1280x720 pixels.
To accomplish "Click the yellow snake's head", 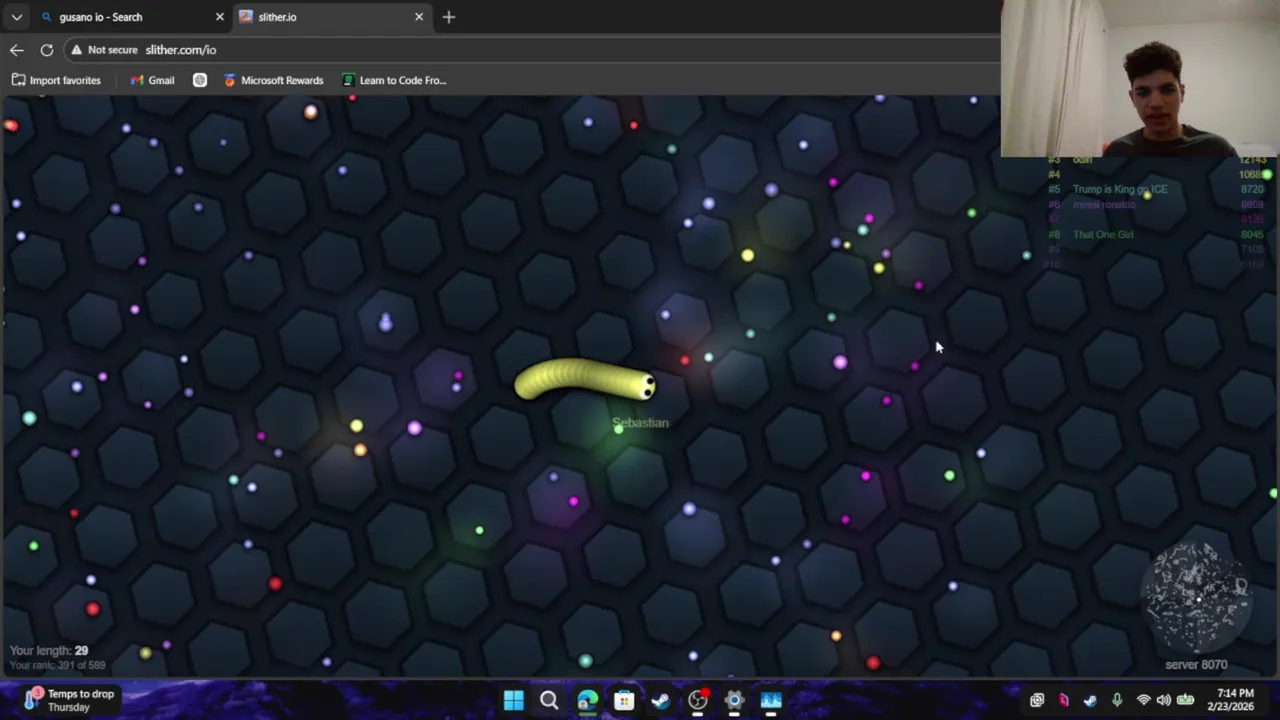I will click(644, 386).
